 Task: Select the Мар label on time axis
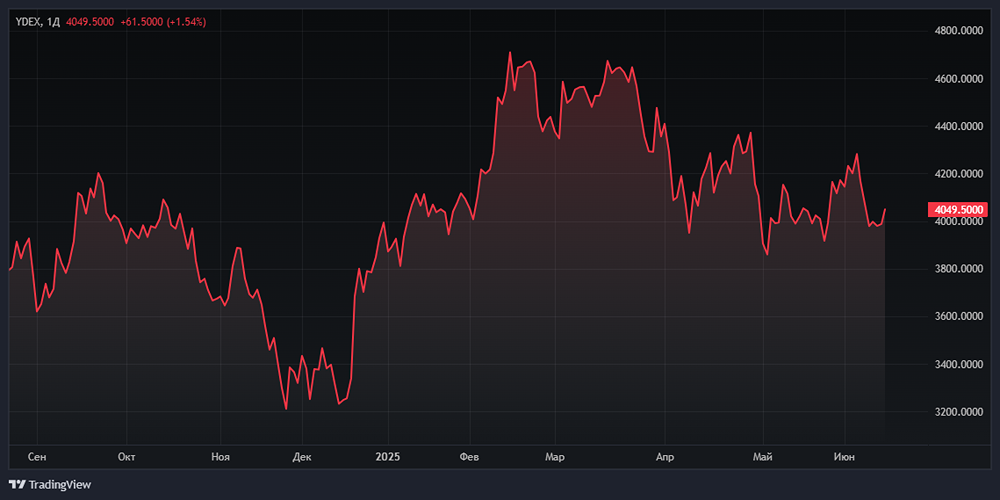tap(555, 457)
